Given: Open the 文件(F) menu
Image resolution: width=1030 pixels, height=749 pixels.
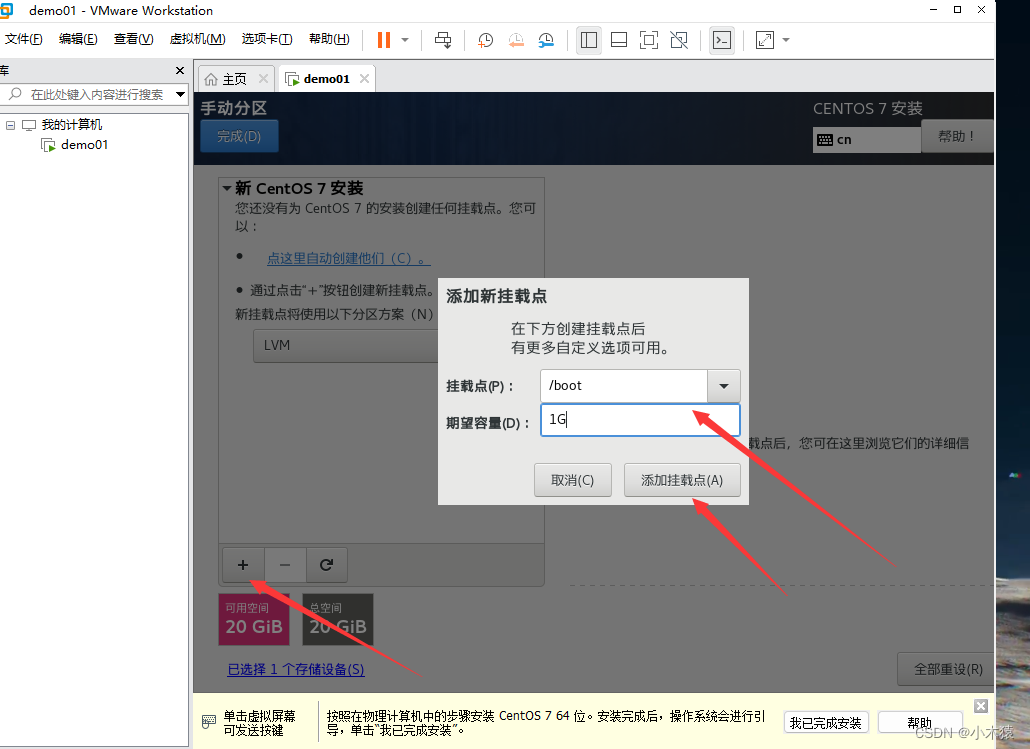Looking at the screenshot, I should [x=24, y=39].
